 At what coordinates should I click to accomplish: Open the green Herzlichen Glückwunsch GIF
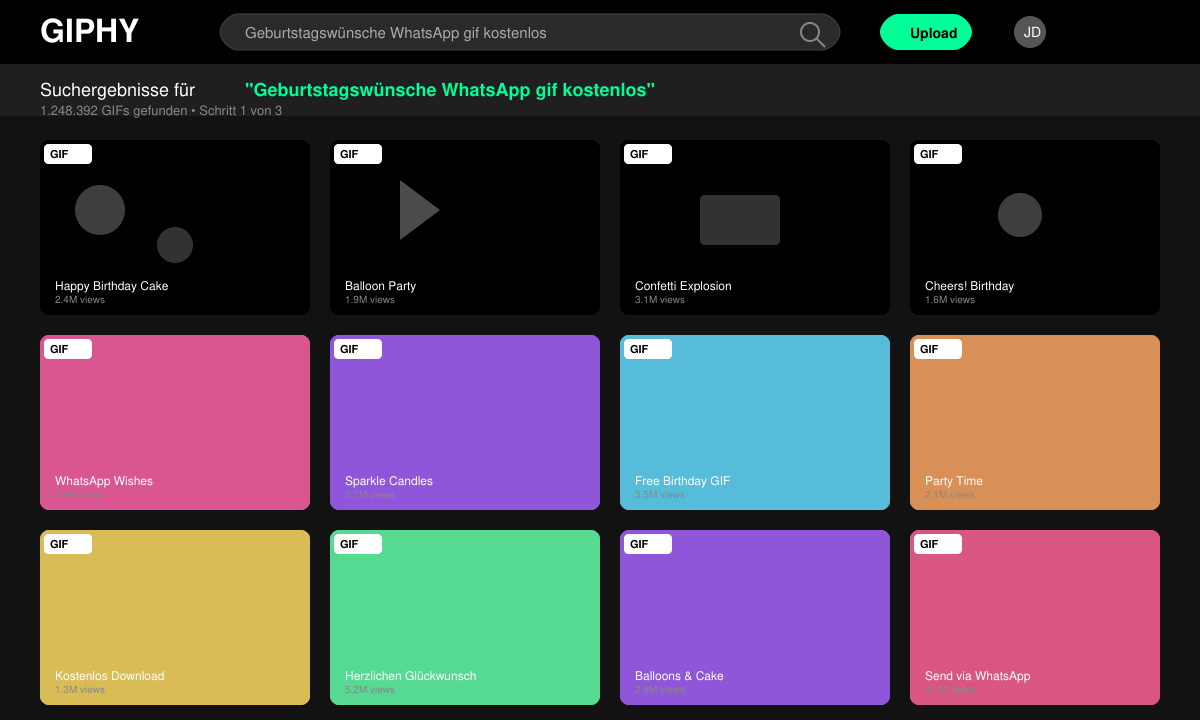465,617
